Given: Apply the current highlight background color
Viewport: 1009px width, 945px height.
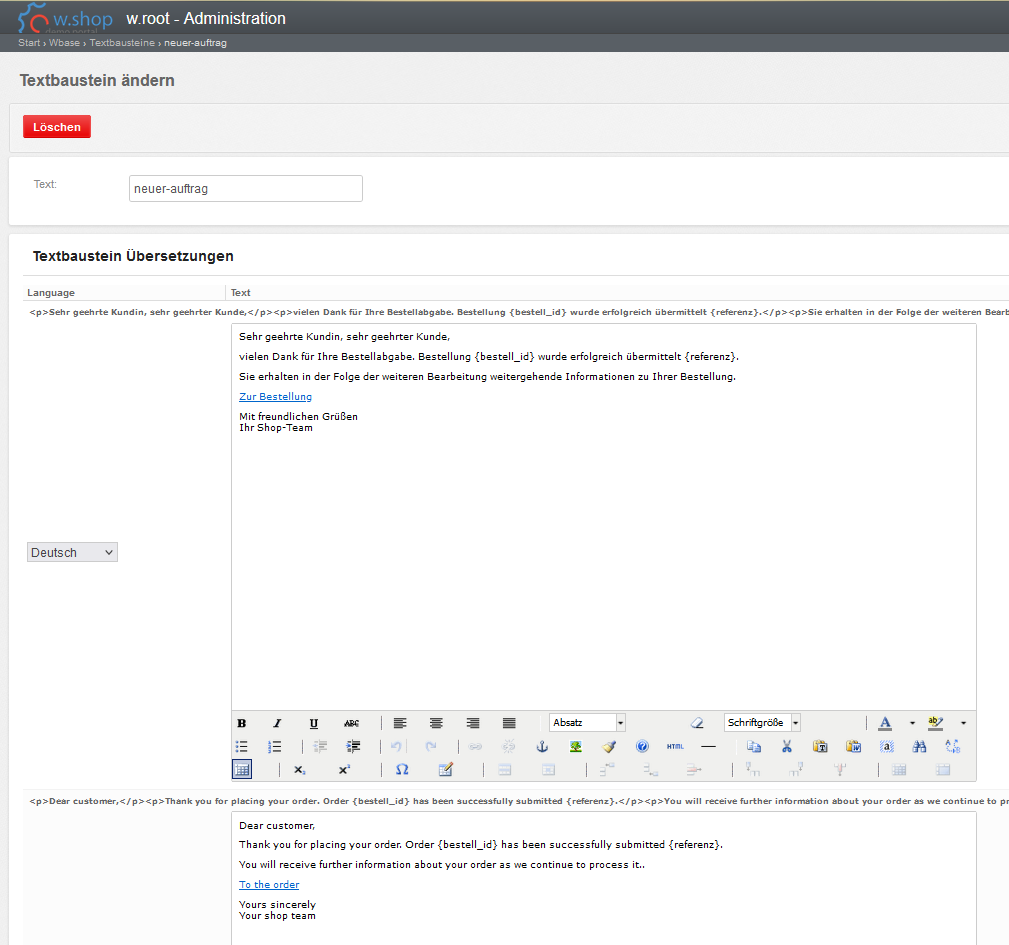Looking at the screenshot, I should coord(936,723).
